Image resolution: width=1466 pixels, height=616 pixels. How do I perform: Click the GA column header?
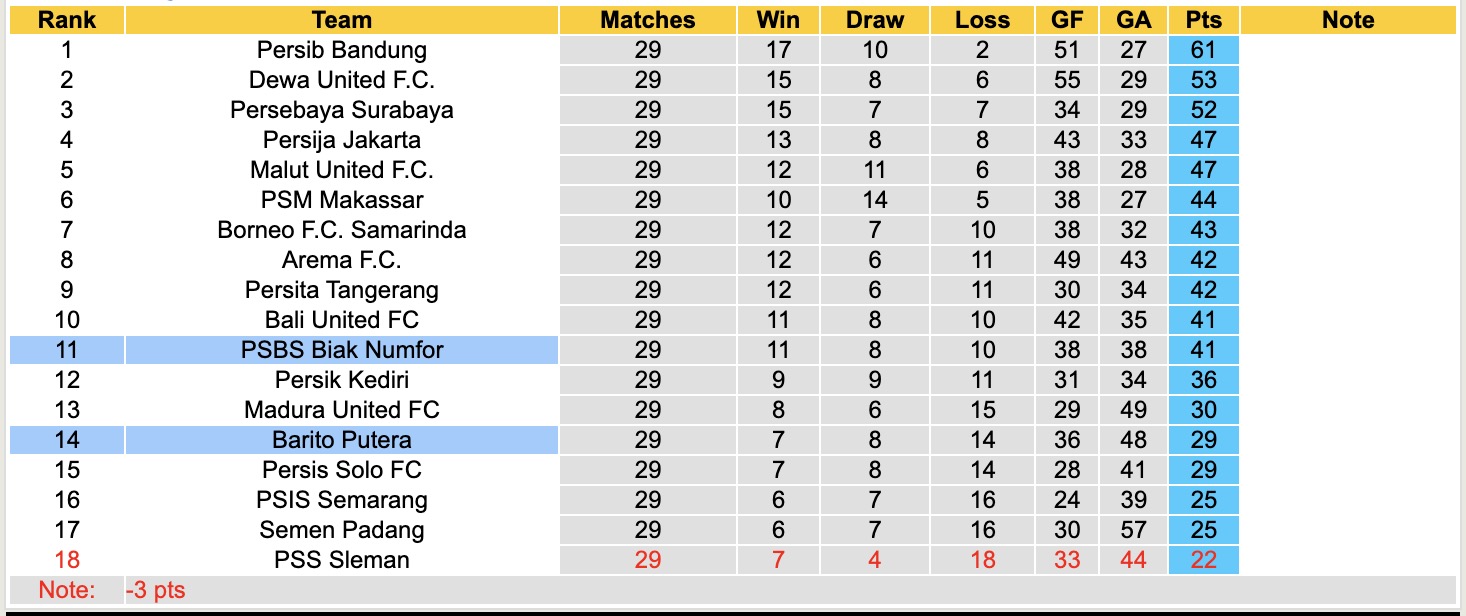[x=1133, y=20]
